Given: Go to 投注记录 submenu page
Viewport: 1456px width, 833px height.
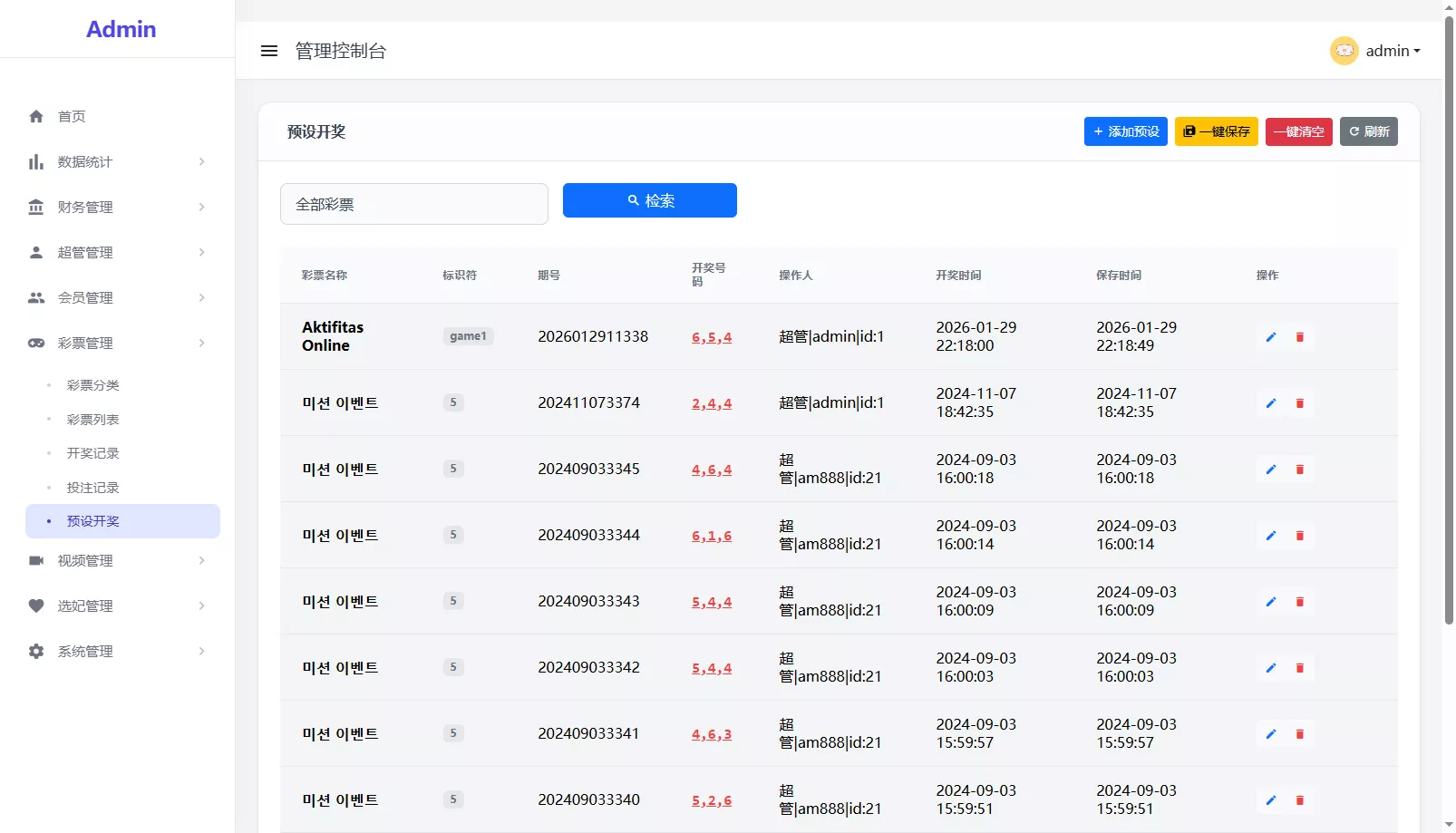Looking at the screenshot, I should coord(92,488).
